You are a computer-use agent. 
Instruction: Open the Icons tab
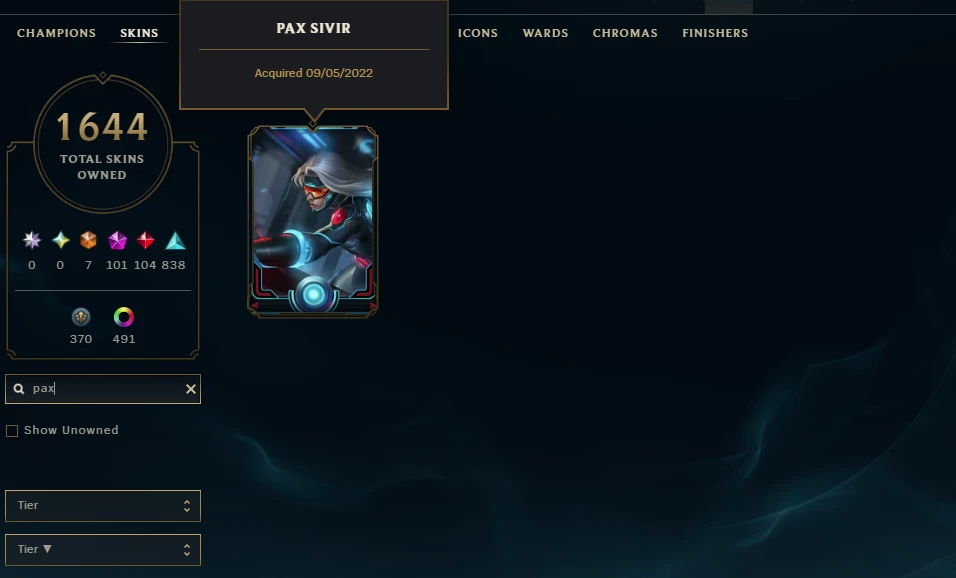pyautogui.click(x=478, y=33)
